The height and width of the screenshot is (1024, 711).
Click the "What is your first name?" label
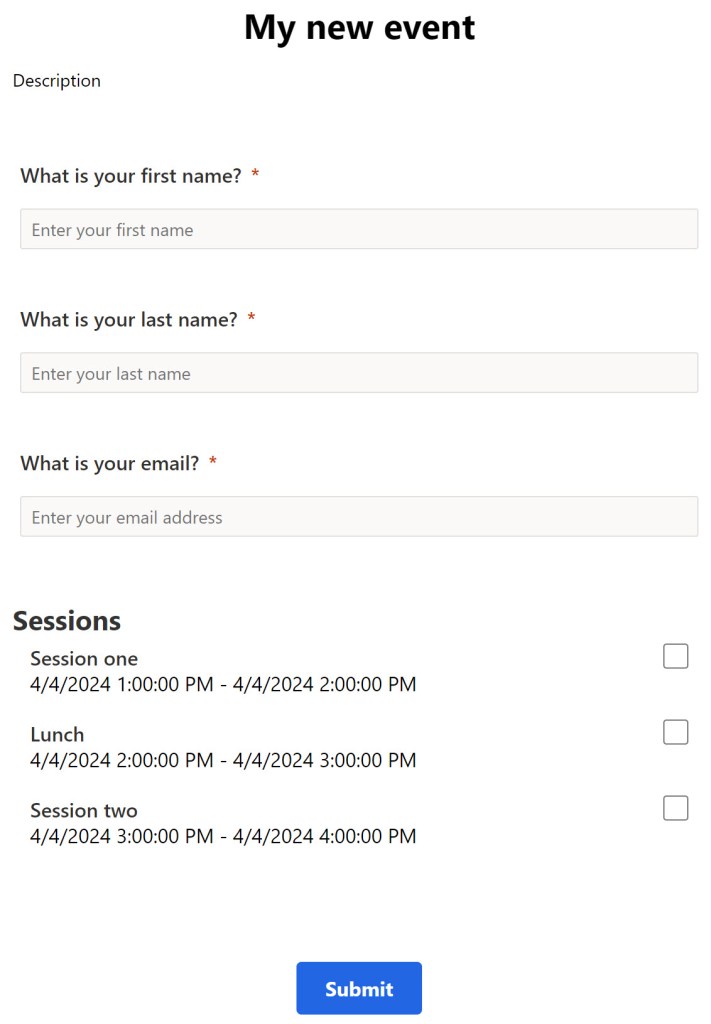(131, 176)
